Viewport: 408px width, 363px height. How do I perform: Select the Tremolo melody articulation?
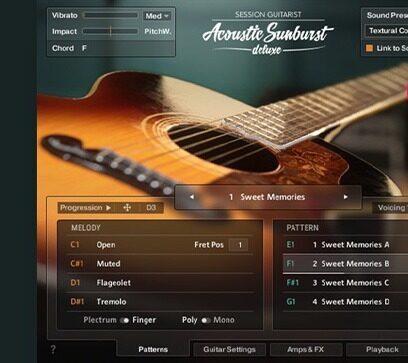(111, 302)
